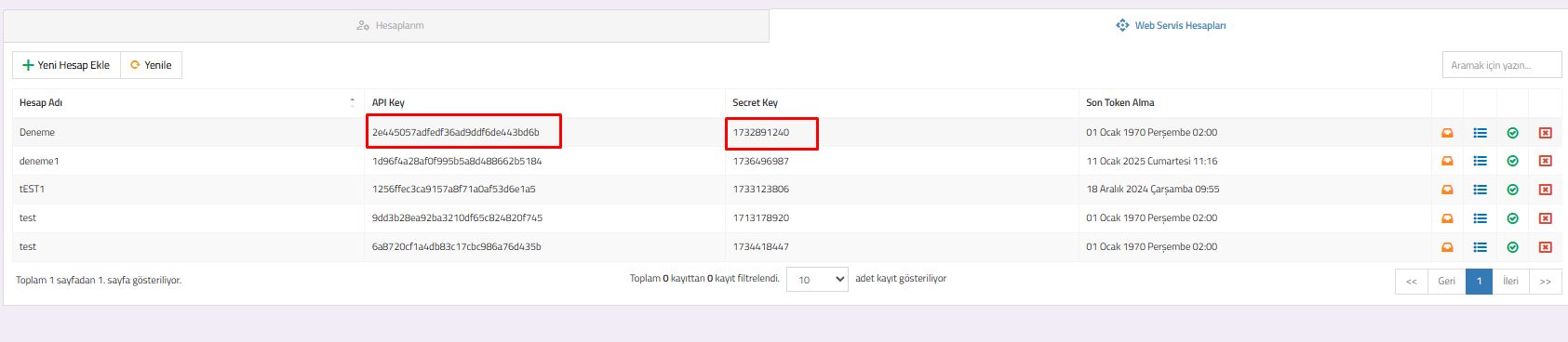Open blue list icon for tEST1
The width and height of the screenshot is (1568, 342).
pos(1480,190)
